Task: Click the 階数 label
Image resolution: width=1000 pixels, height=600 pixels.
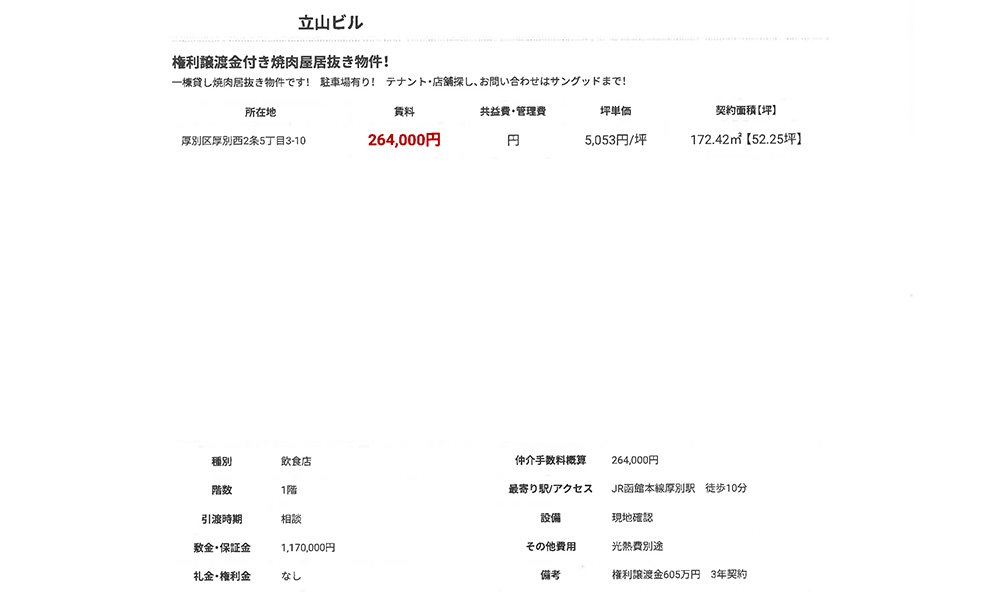Action: coord(222,489)
